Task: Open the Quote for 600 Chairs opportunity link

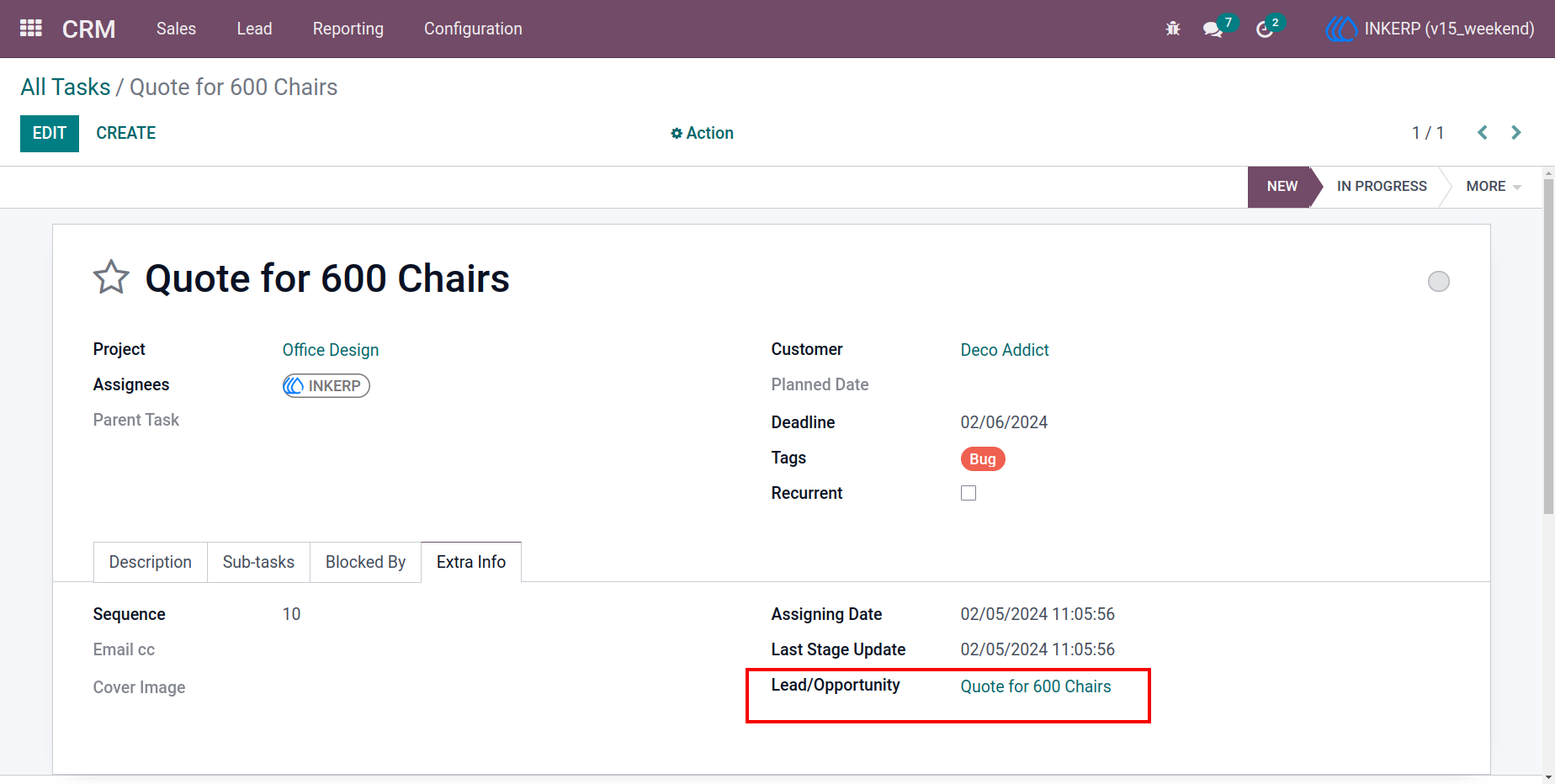Action: [x=1036, y=686]
